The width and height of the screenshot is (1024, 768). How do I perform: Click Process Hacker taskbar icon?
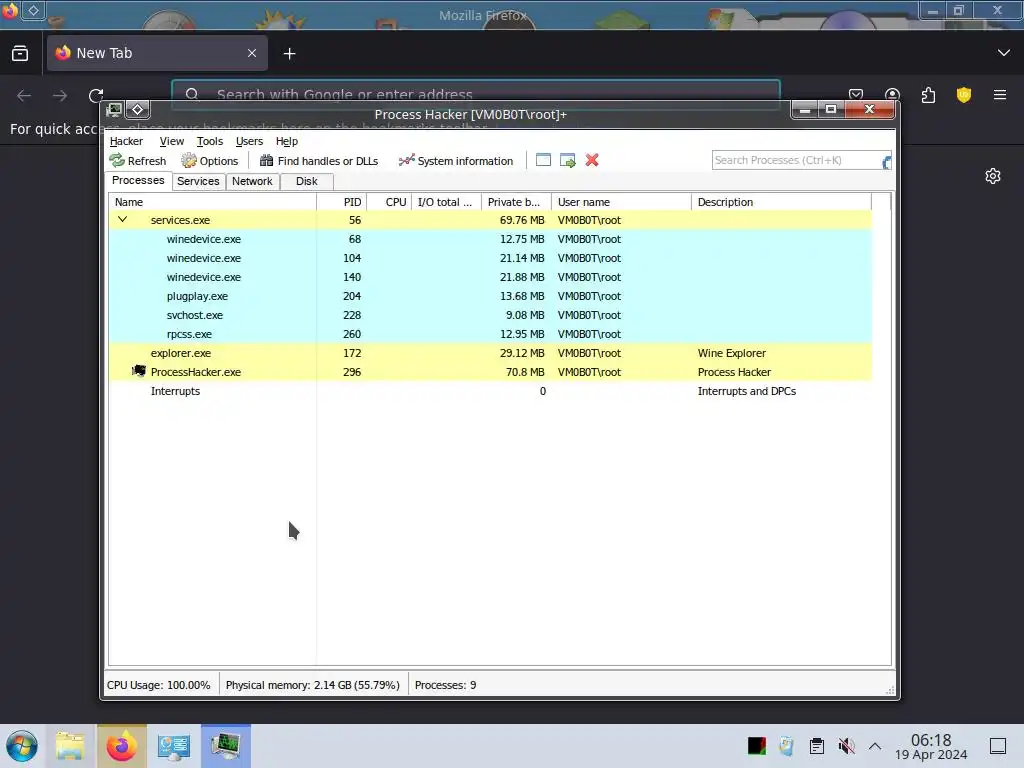(225, 746)
